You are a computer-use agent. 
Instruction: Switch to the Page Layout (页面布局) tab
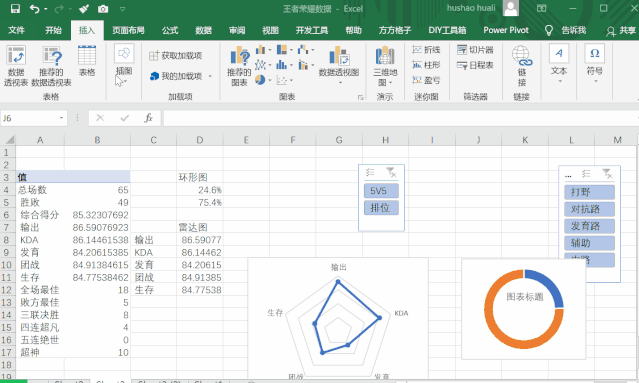(x=128, y=30)
